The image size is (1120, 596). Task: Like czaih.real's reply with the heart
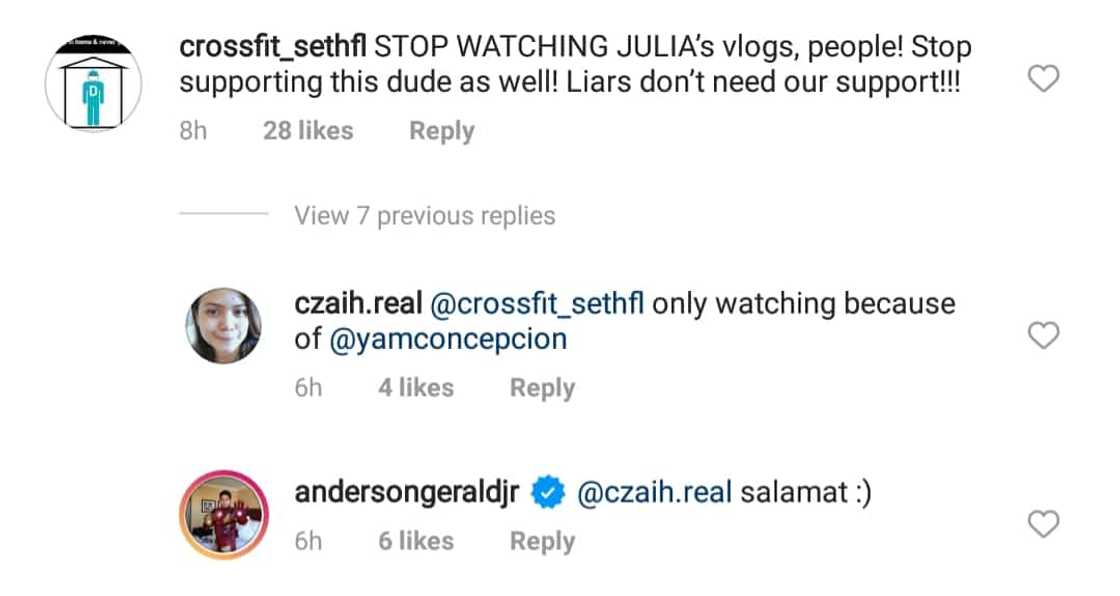1046,336
